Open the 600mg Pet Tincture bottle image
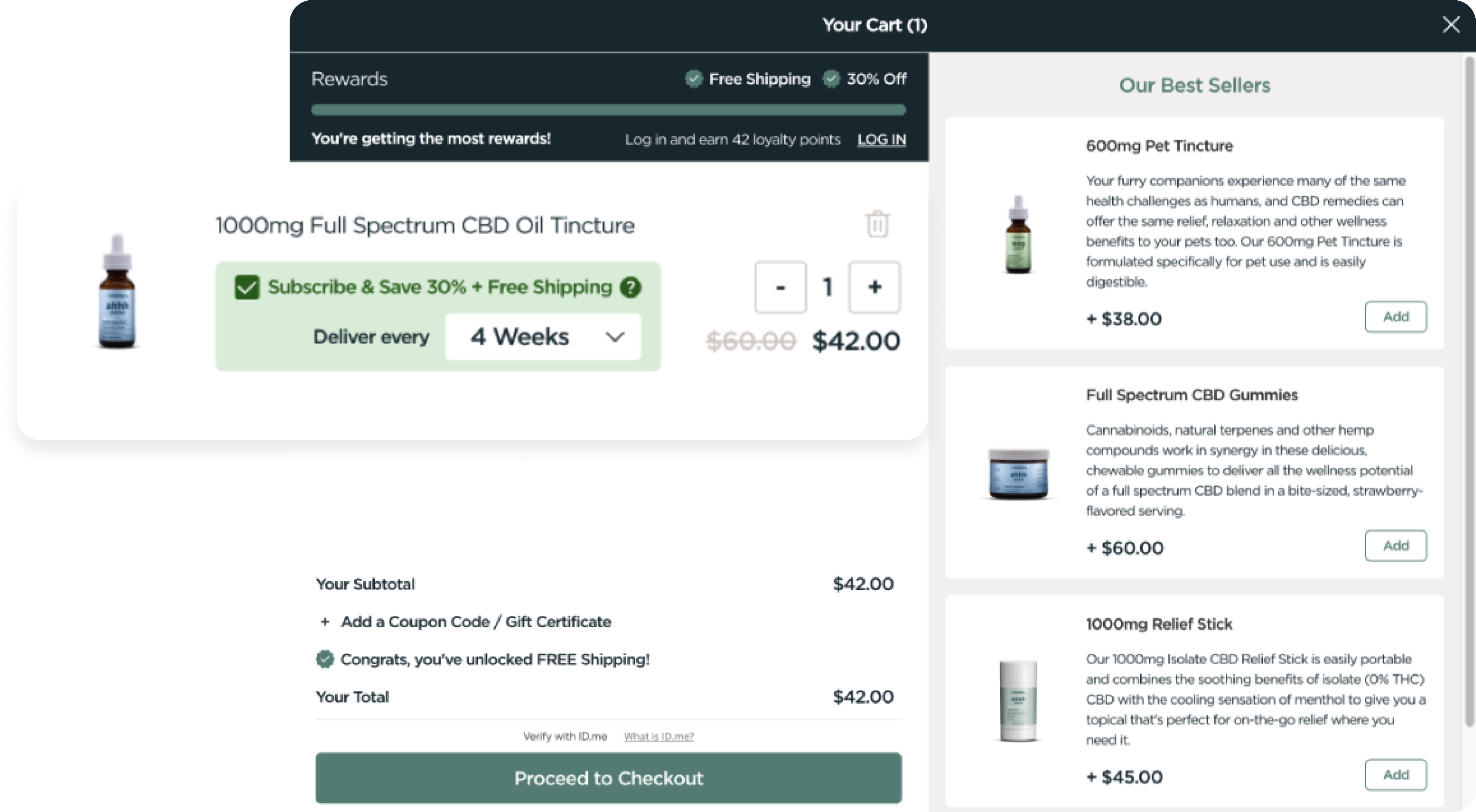Screen dimensions: 1476x812 [x=1018, y=234]
